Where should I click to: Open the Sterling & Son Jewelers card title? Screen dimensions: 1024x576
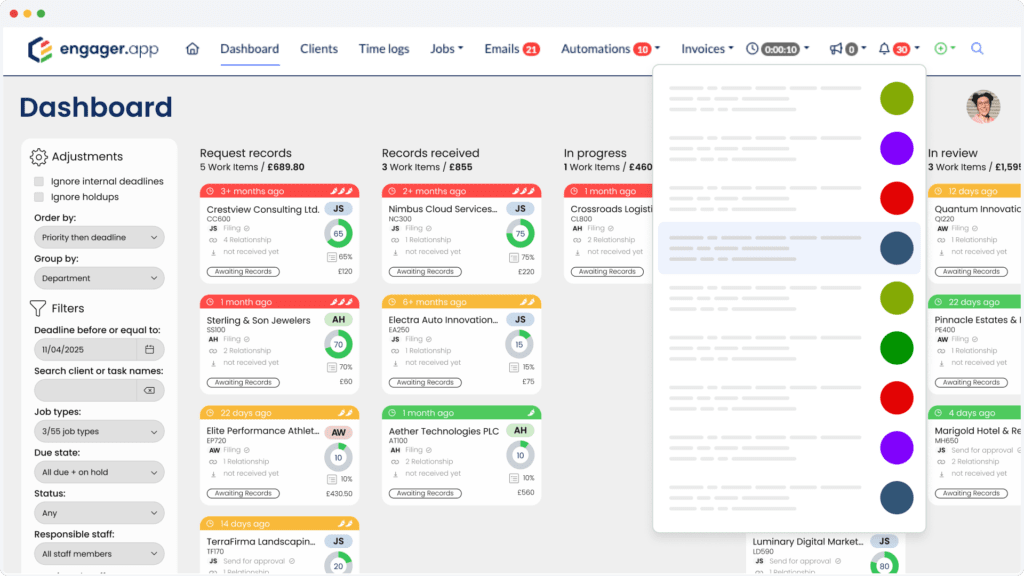tap(258, 320)
